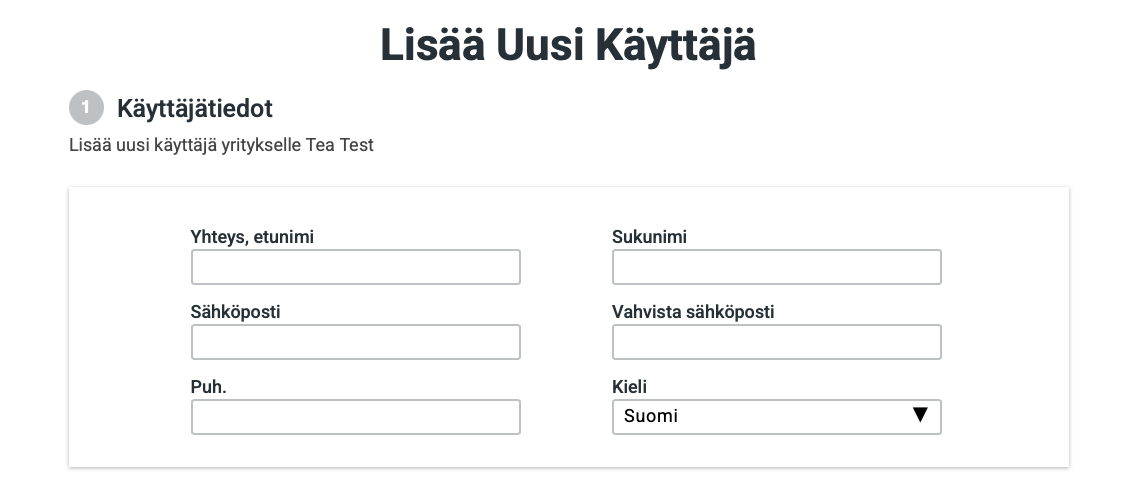This screenshot has width=1132, height=486.
Task: Focus the Vahvista sähköposti field
Action: (x=776, y=342)
